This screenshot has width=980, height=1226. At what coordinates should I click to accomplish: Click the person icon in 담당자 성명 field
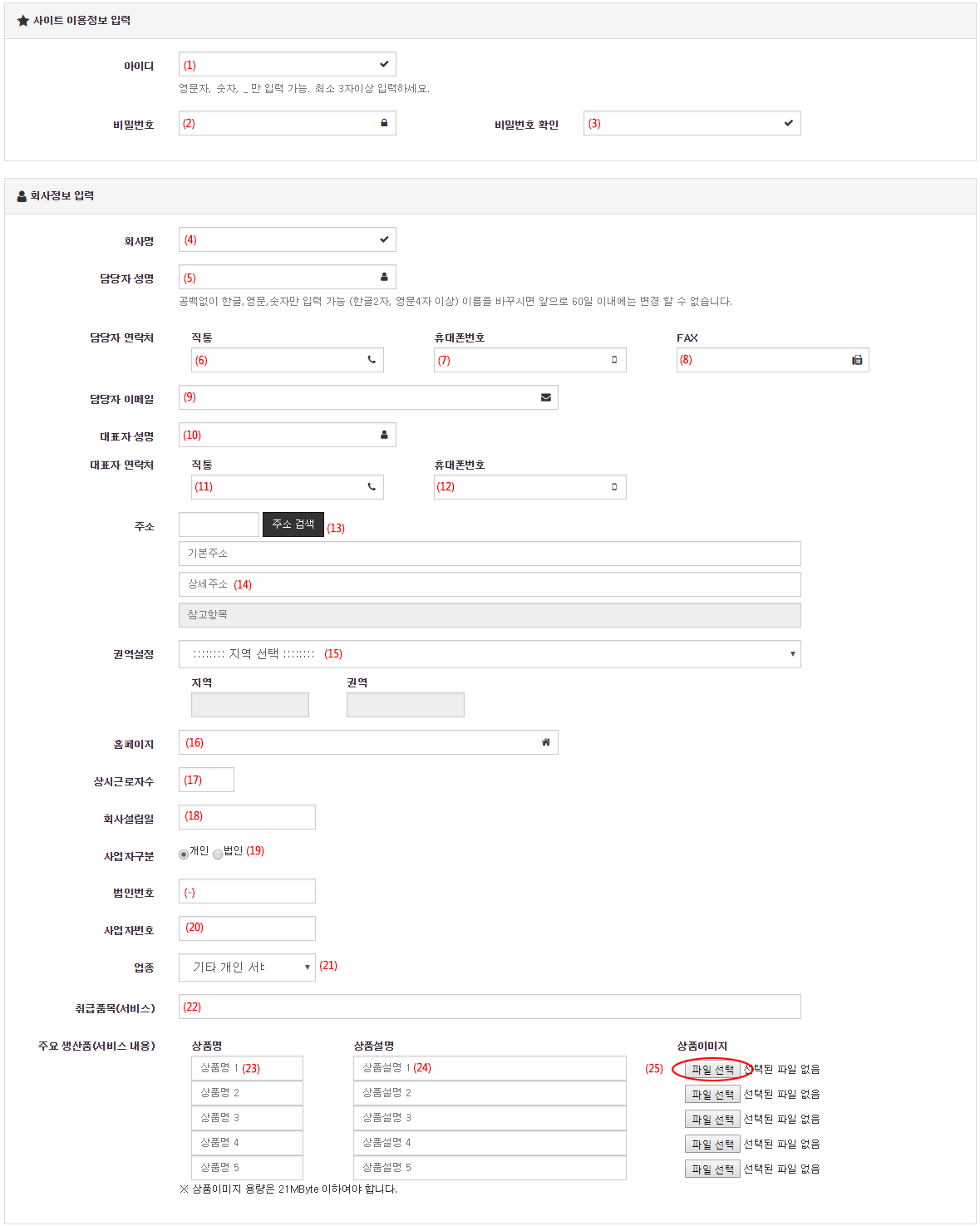tap(384, 277)
